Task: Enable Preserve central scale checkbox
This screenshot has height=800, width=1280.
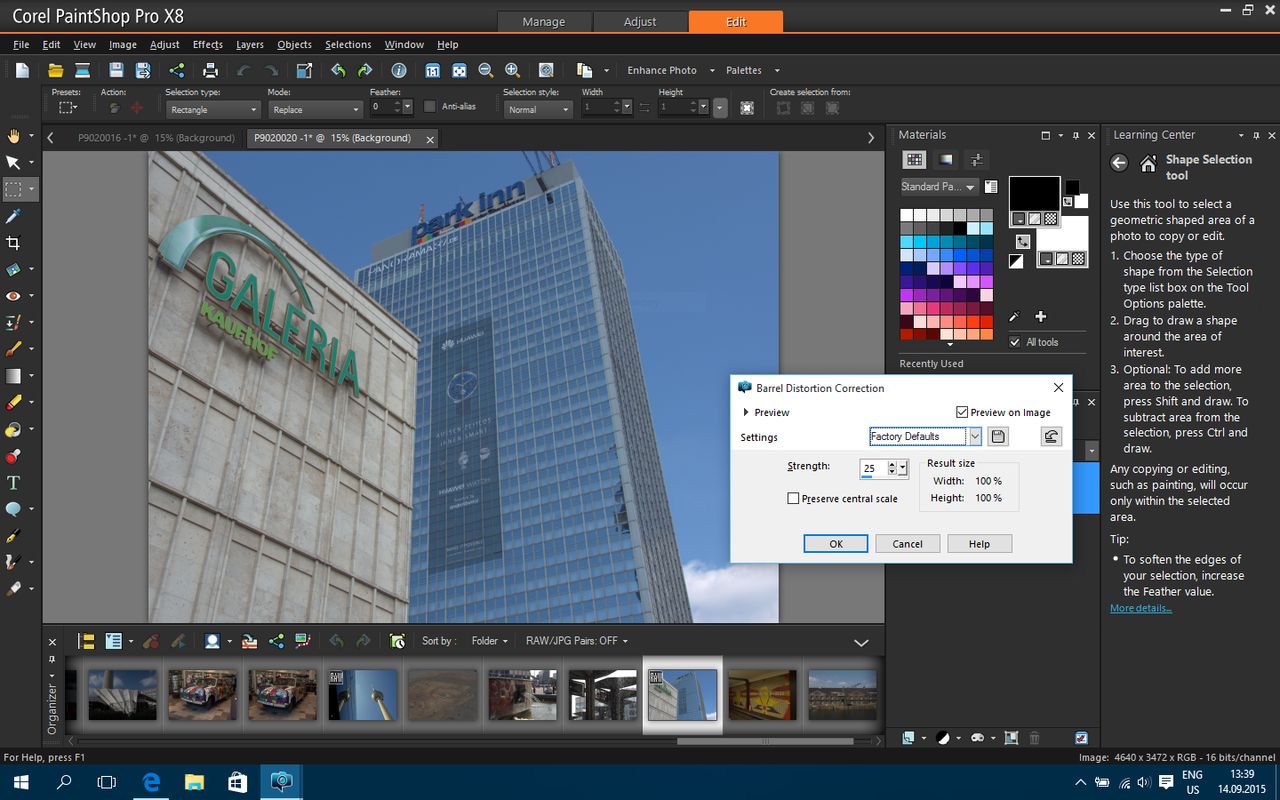Action: 793,498
